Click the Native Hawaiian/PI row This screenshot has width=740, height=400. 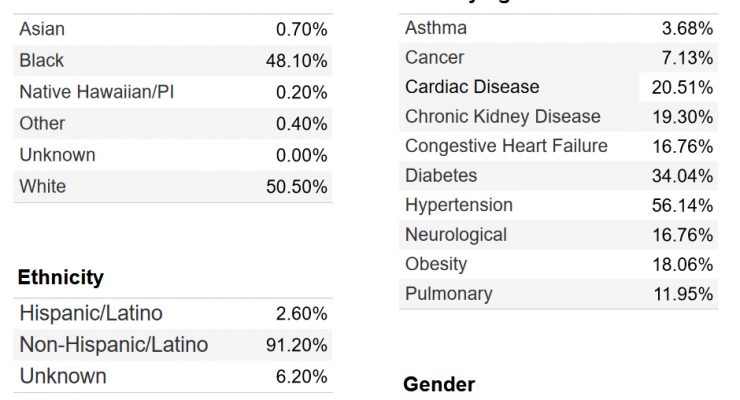173,92
